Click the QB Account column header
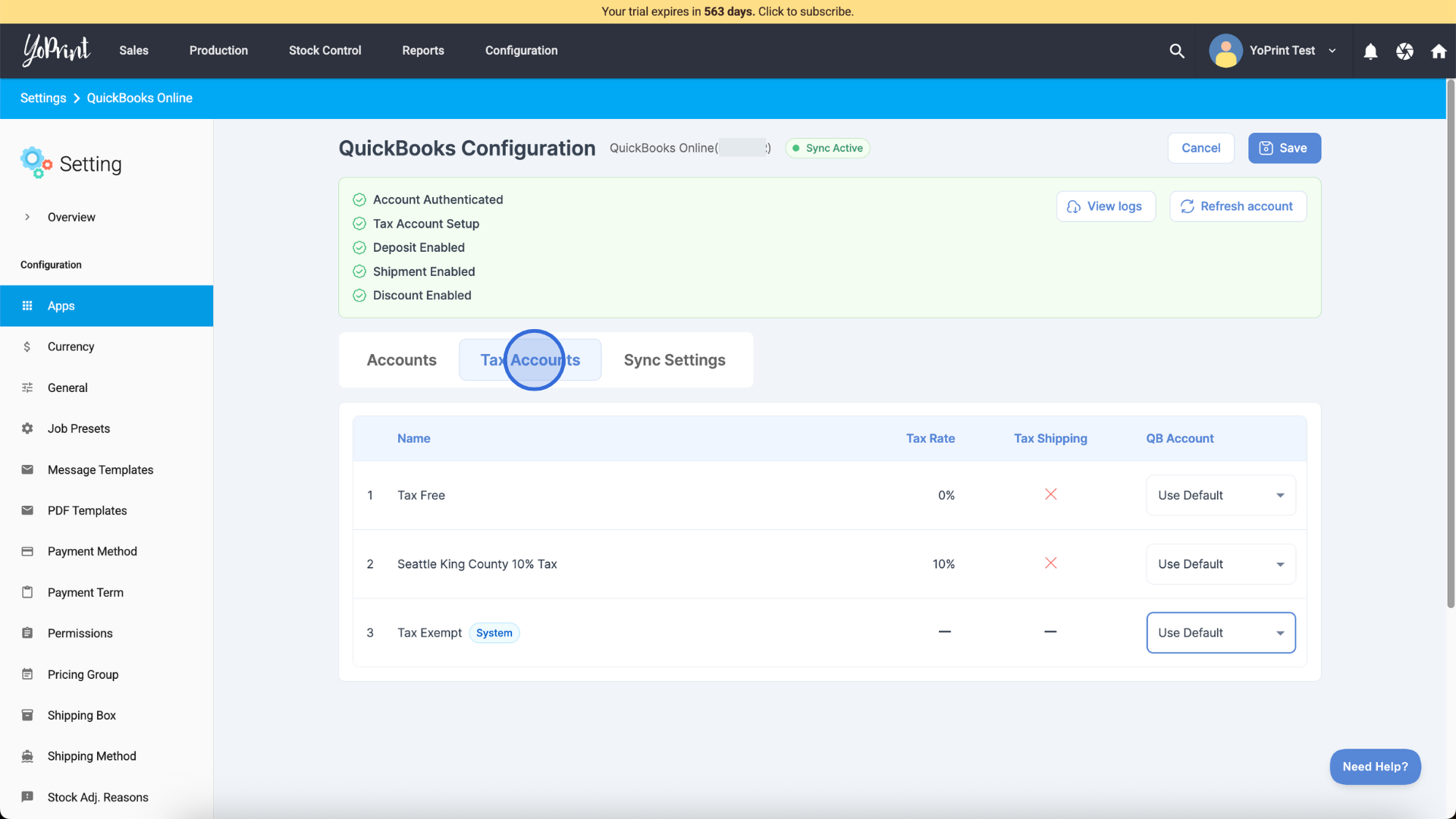Viewport: 1456px width, 819px height. pyautogui.click(x=1179, y=438)
